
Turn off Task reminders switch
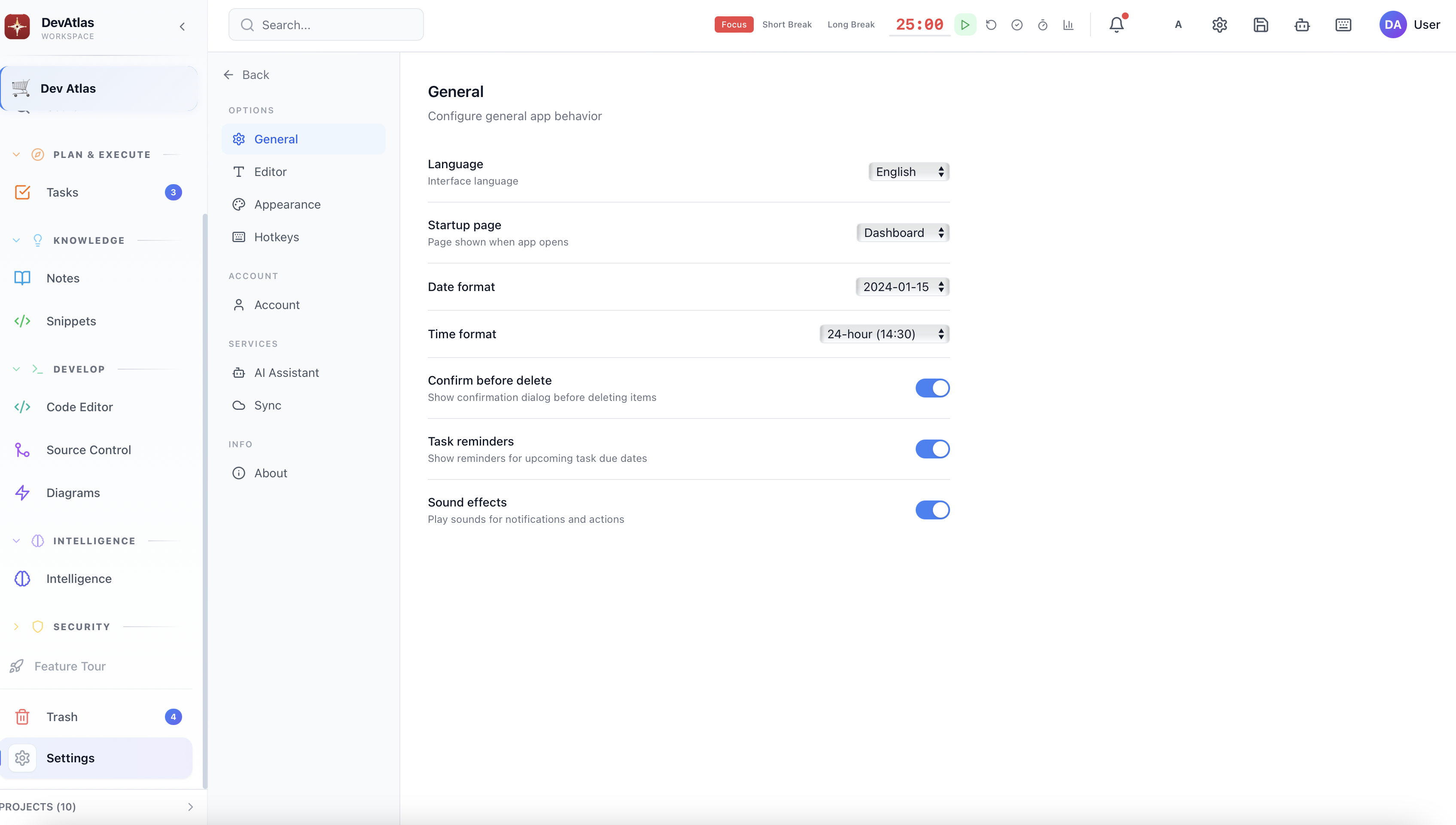coord(932,449)
